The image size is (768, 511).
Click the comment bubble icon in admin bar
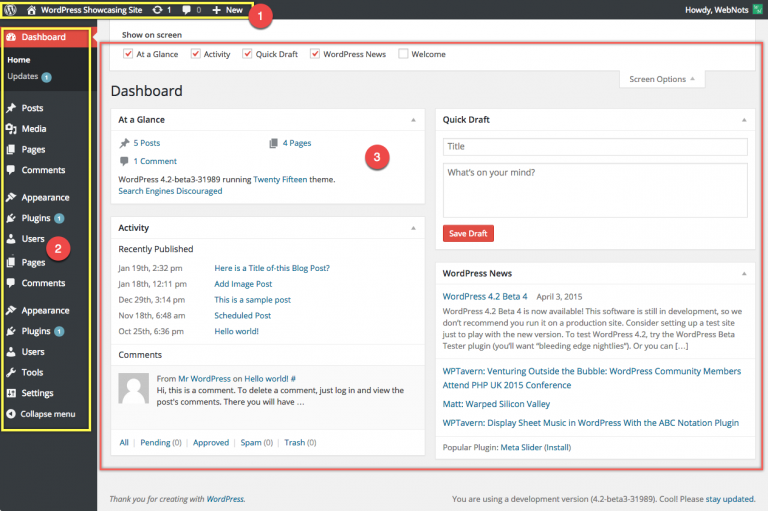click(186, 10)
